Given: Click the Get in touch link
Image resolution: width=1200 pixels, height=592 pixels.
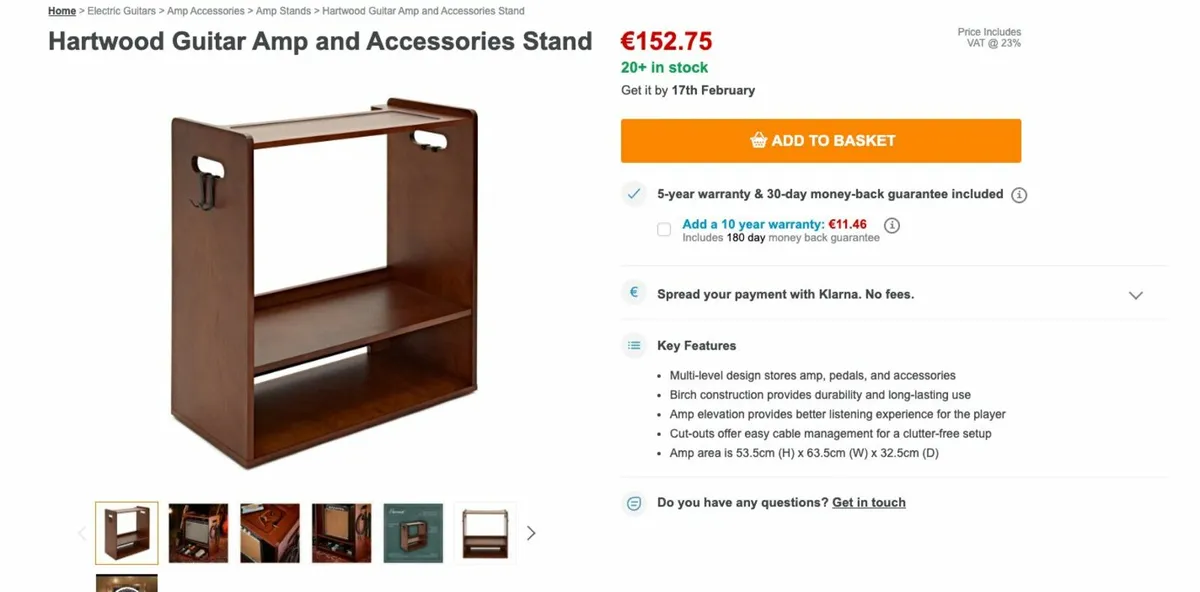Looking at the screenshot, I should click(868, 502).
